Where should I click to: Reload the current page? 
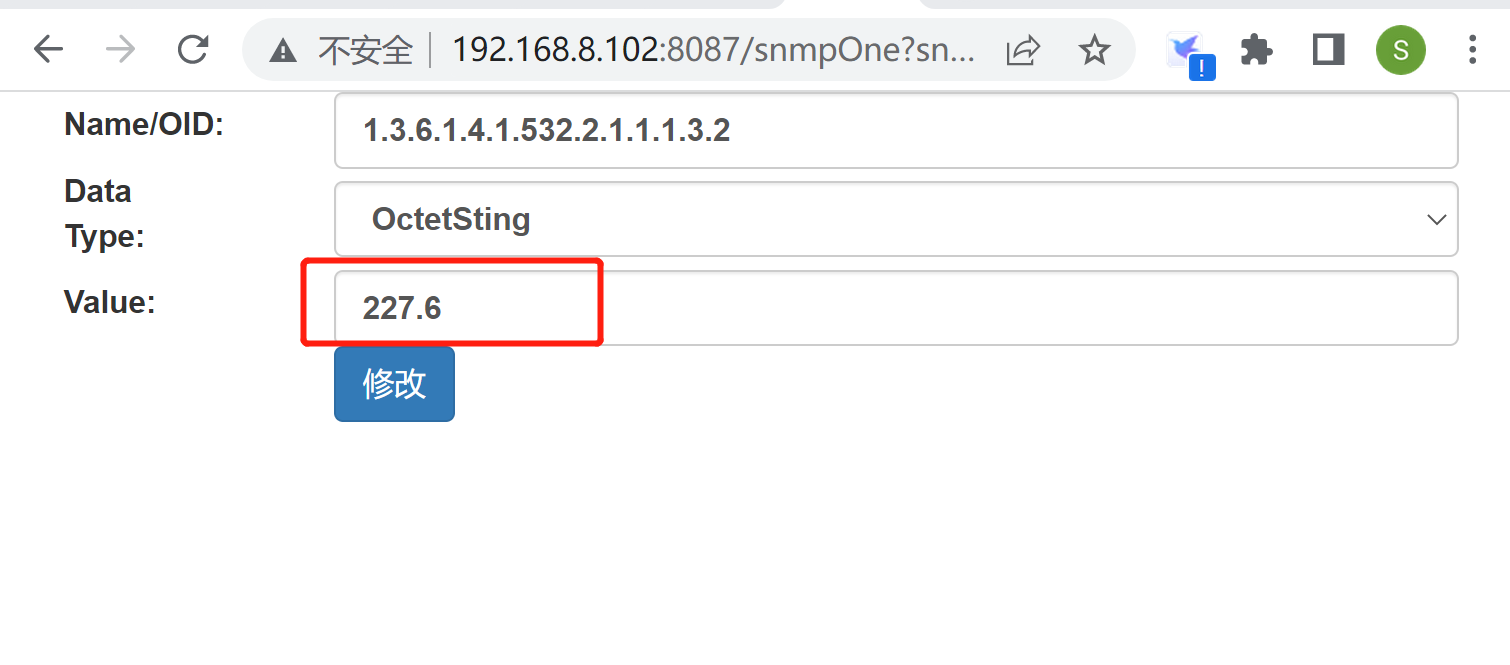pos(193,49)
